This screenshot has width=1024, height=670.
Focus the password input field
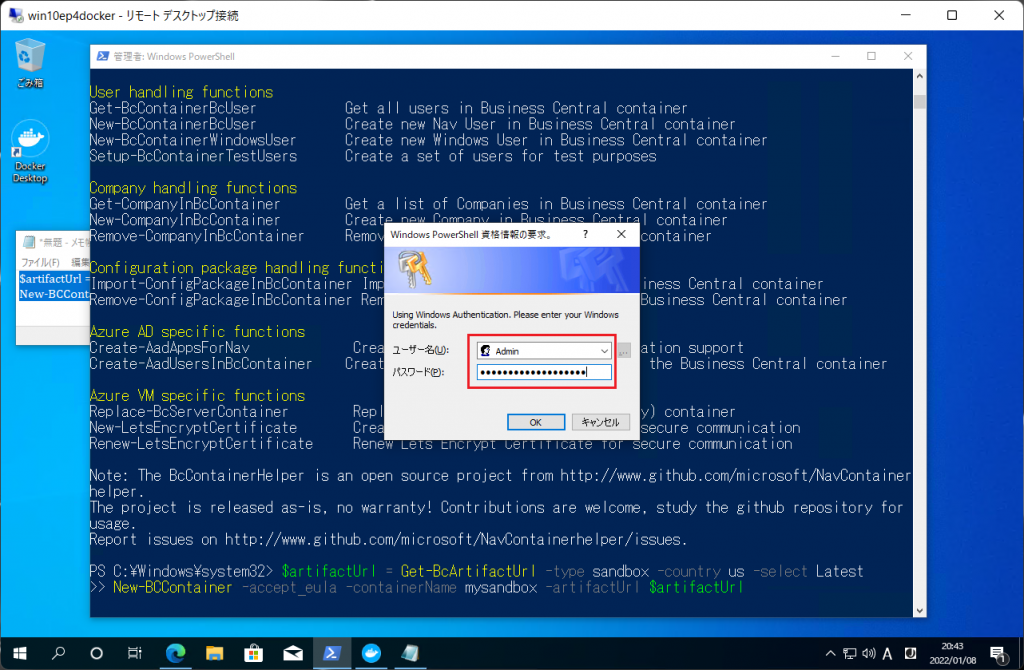coord(544,372)
